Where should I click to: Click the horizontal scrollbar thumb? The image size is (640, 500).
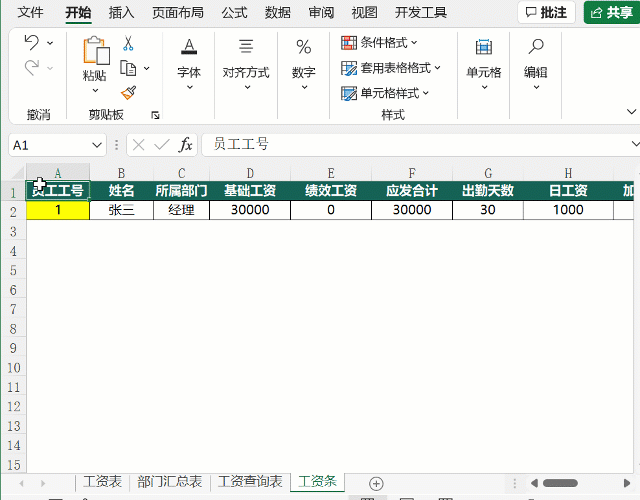[x=560, y=483]
